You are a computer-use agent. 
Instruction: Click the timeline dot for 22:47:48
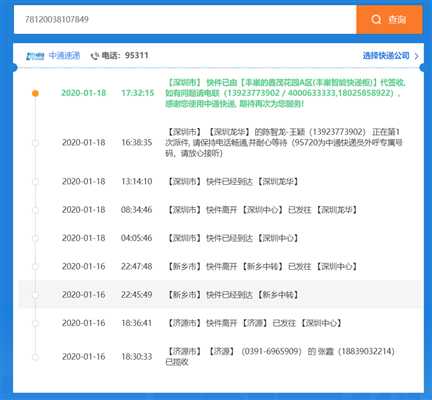pyautogui.click(x=35, y=267)
